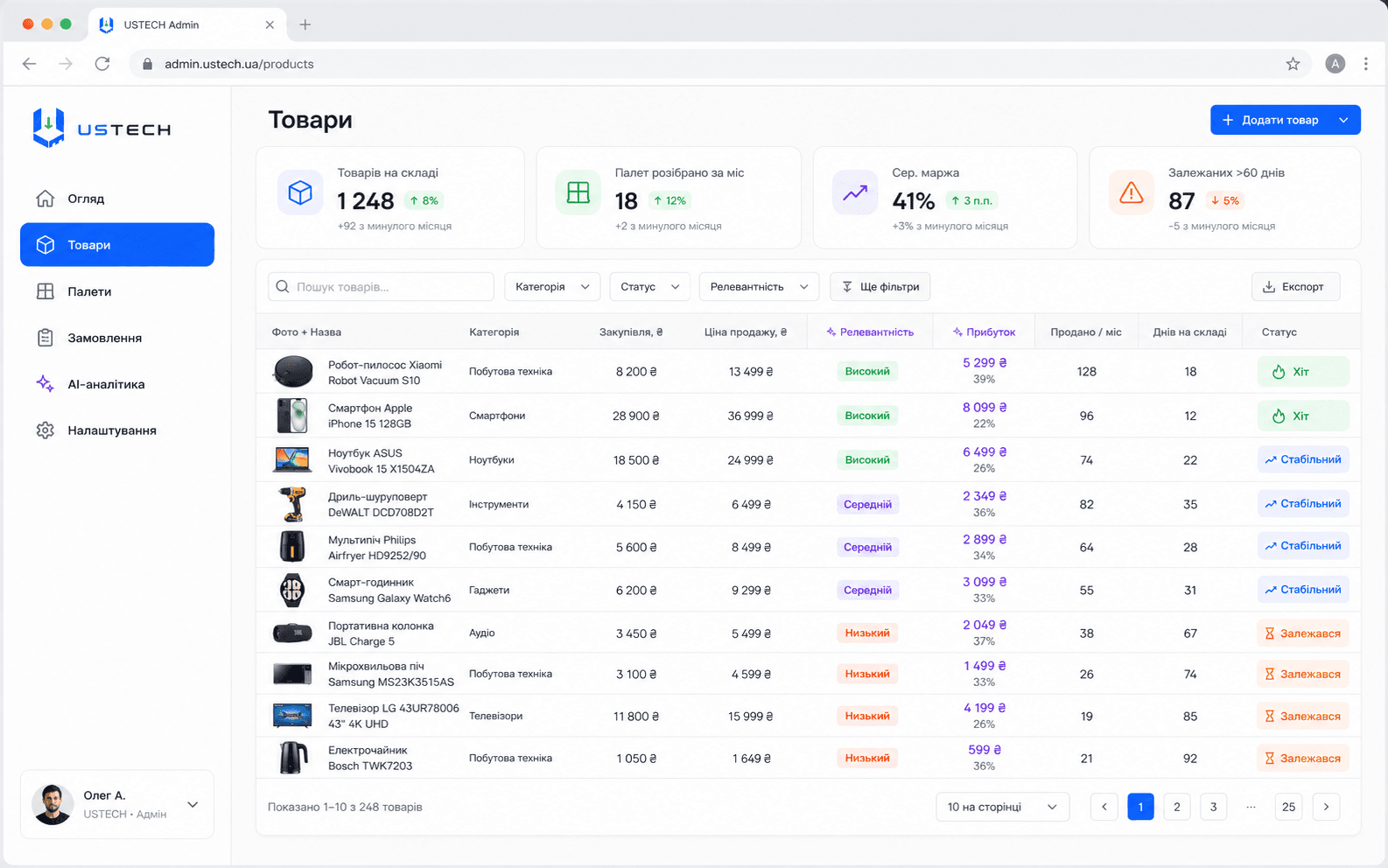
Task: Go to the next page with the right arrow
Action: point(1326,807)
